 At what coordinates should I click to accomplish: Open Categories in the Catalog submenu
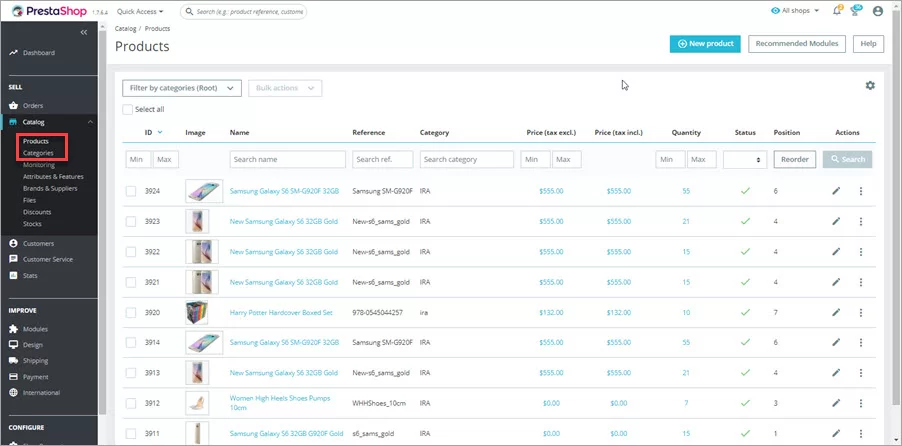point(38,153)
